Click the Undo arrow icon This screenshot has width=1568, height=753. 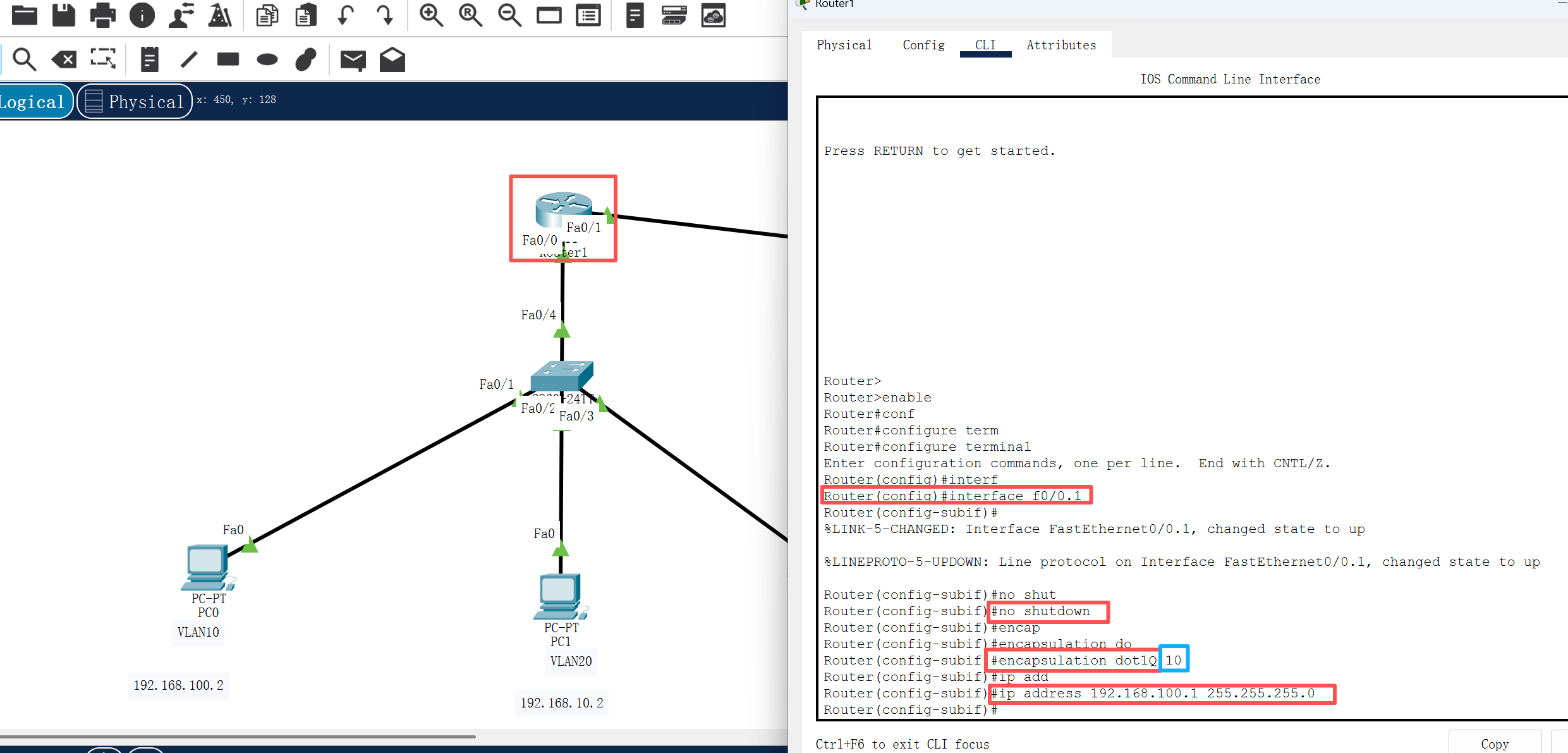(345, 14)
